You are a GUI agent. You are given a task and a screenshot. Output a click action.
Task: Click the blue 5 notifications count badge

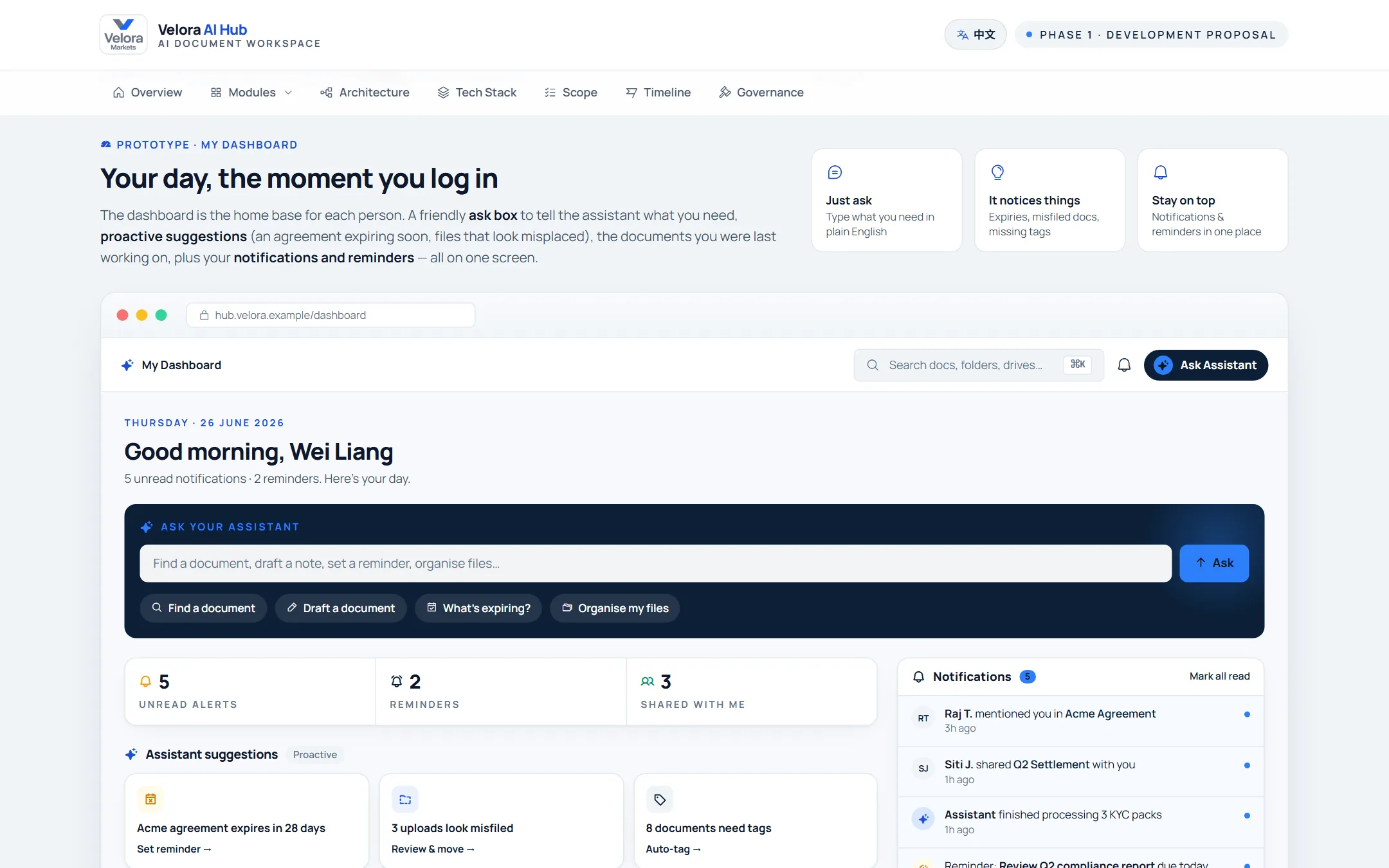(x=1028, y=676)
